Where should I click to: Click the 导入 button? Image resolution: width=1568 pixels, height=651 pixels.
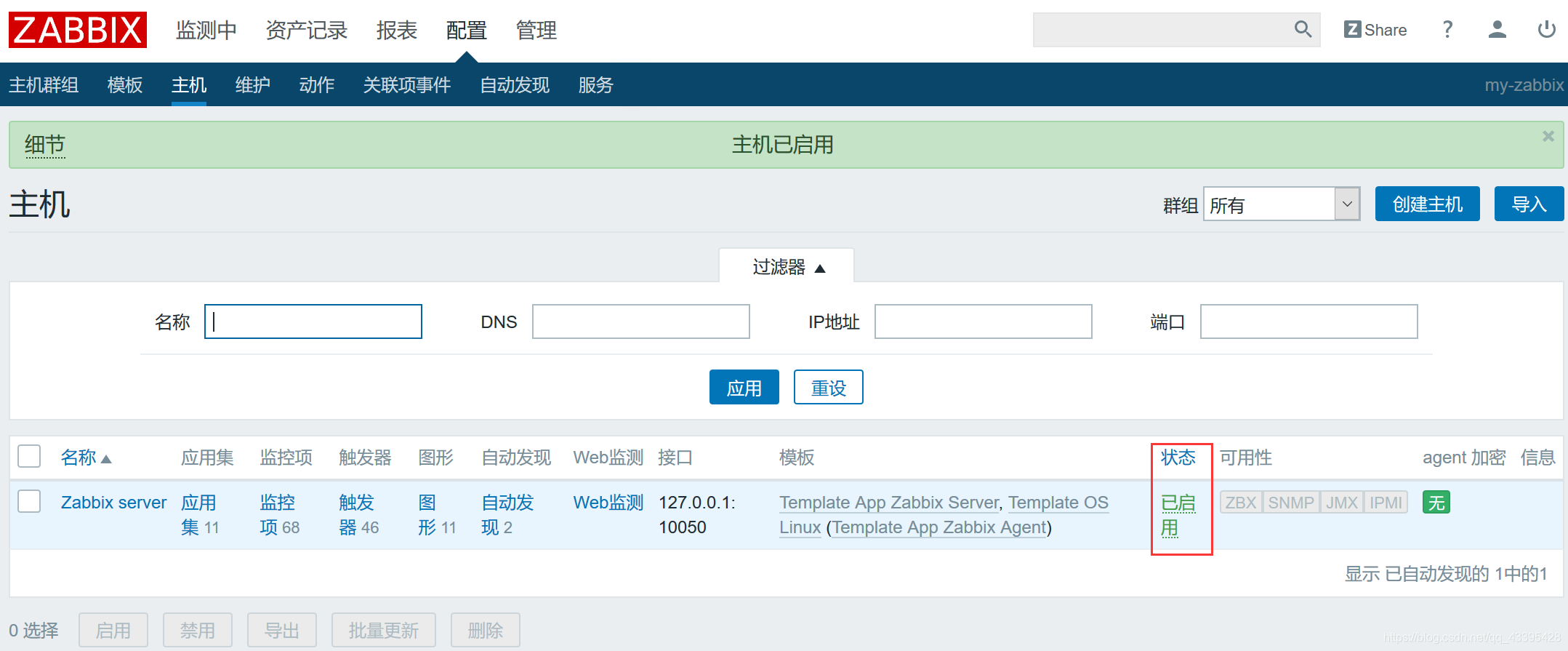(1529, 204)
